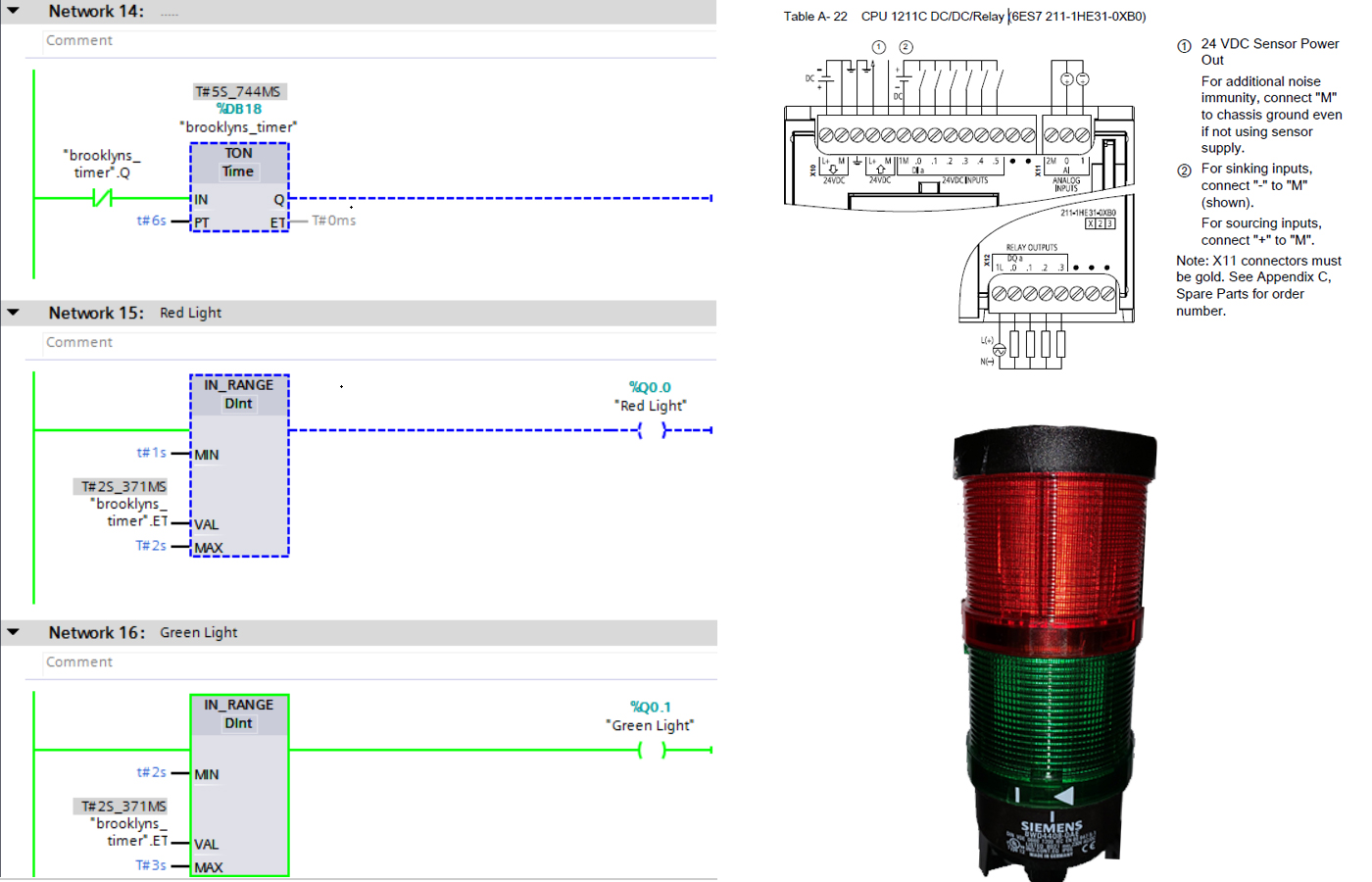Click the %Q0.1 address label
This screenshot has width=1372, height=882.
[x=651, y=707]
